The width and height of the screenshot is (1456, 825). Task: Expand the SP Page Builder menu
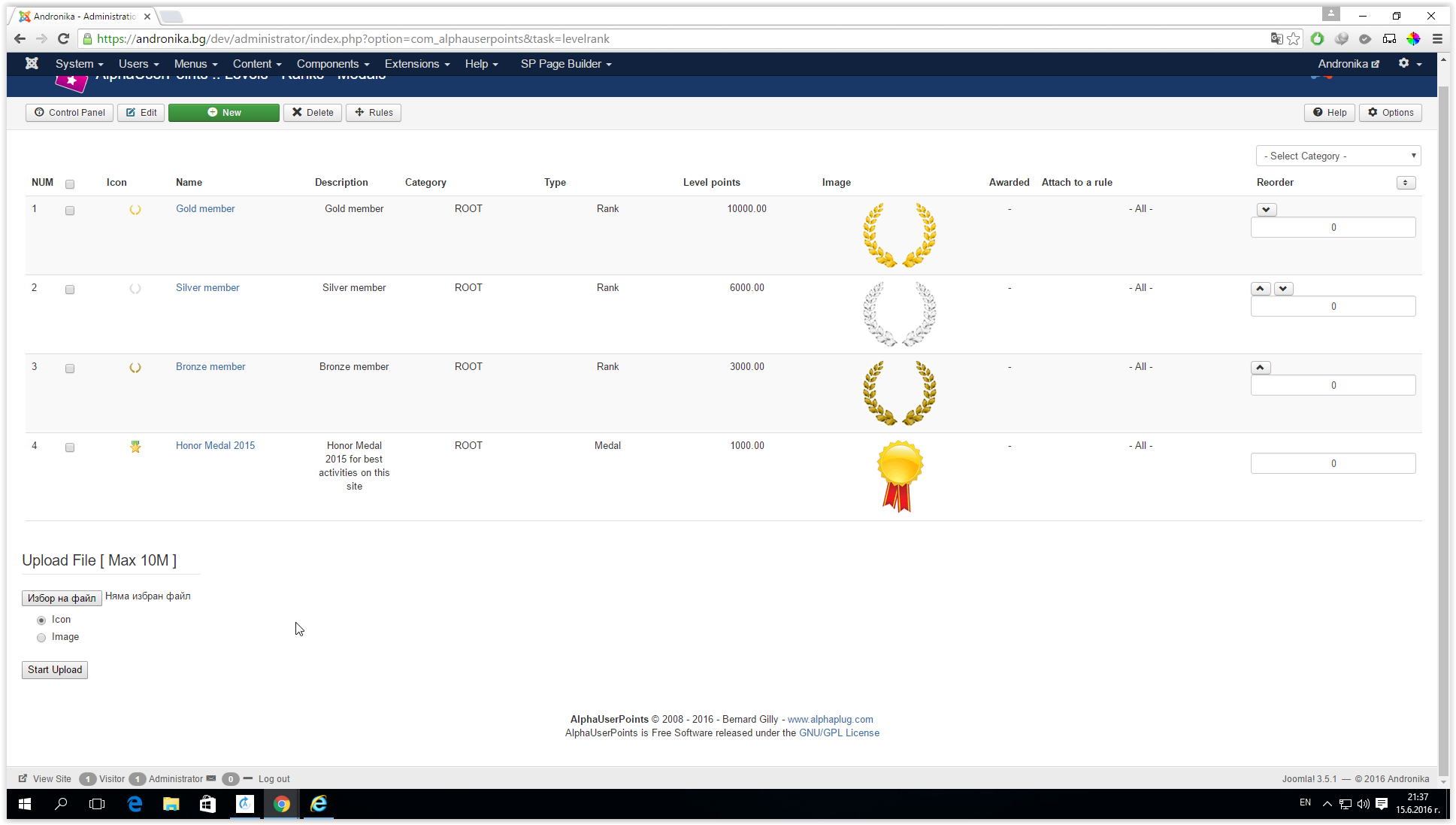(565, 64)
